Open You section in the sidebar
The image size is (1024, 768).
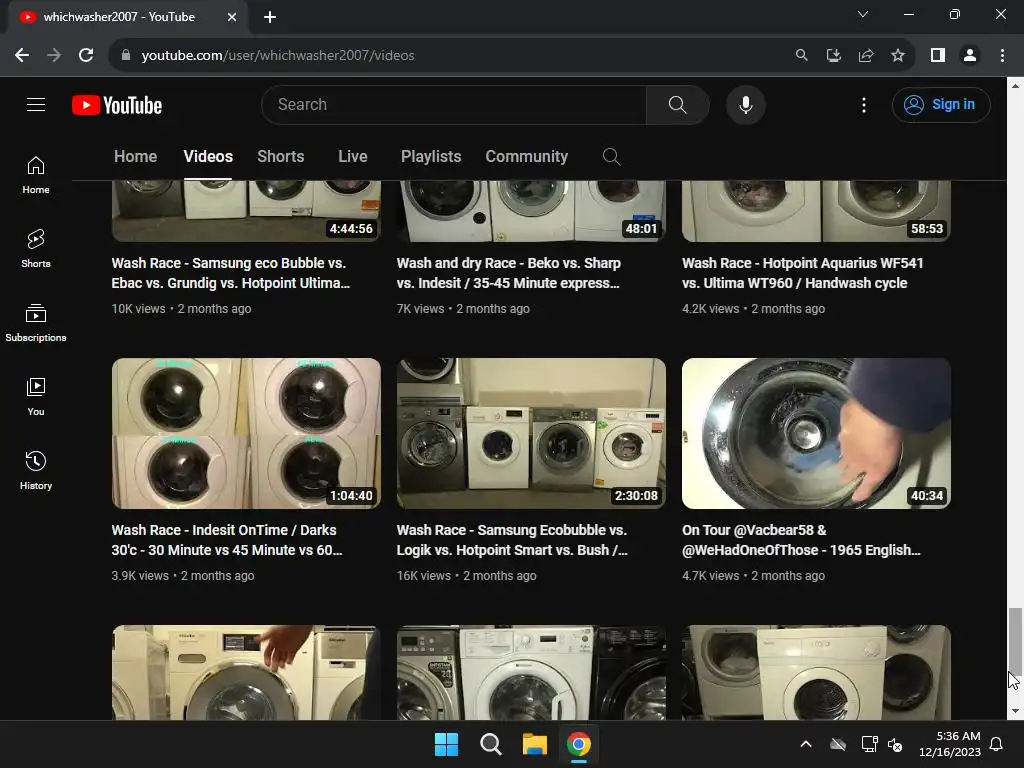click(36, 396)
